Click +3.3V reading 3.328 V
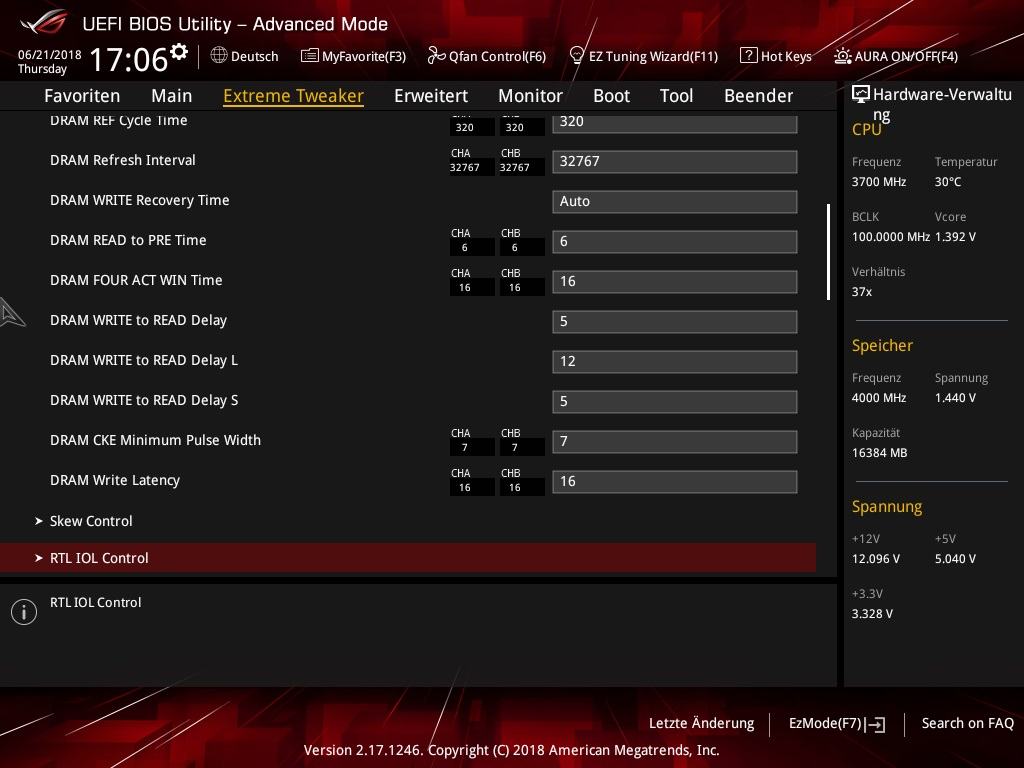Viewport: 1024px width, 768px height. coord(872,614)
